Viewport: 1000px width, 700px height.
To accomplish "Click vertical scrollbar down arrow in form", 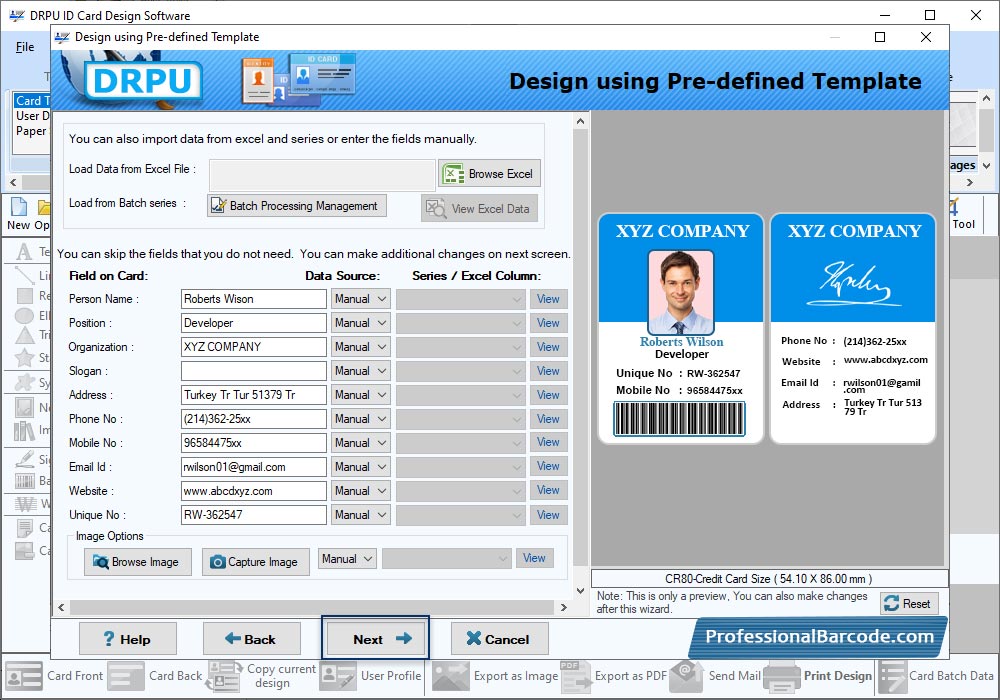I will coord(580,590).
